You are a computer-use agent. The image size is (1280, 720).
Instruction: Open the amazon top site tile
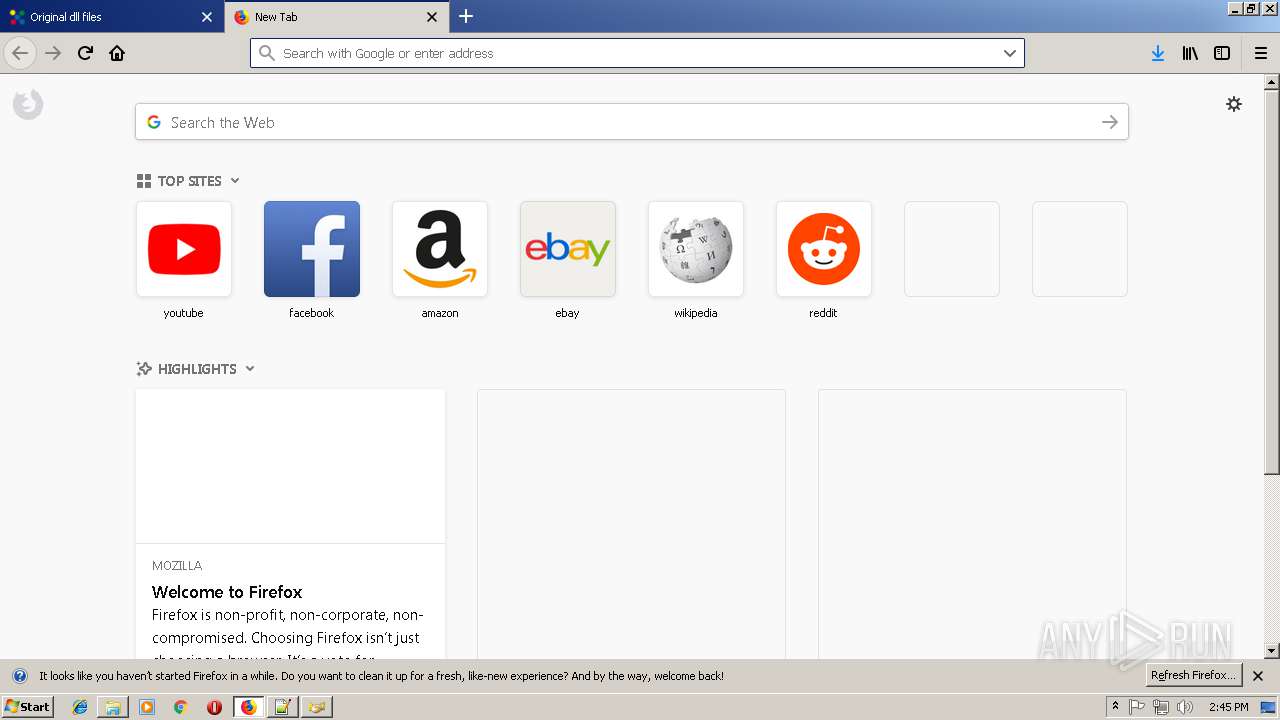click(x=440, y=249)
